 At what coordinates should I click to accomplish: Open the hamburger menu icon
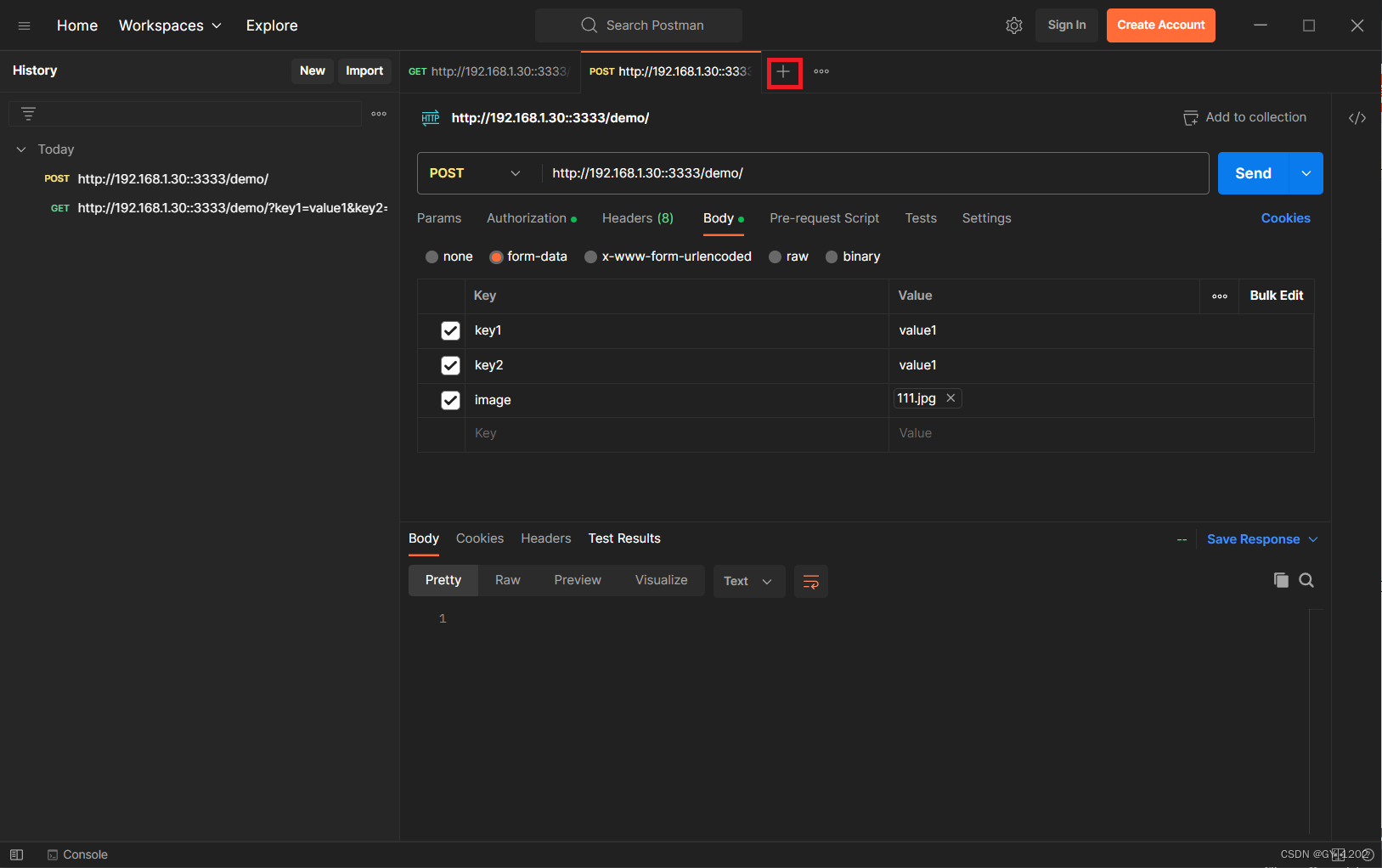pyautogui.click(x=24, y=25)
